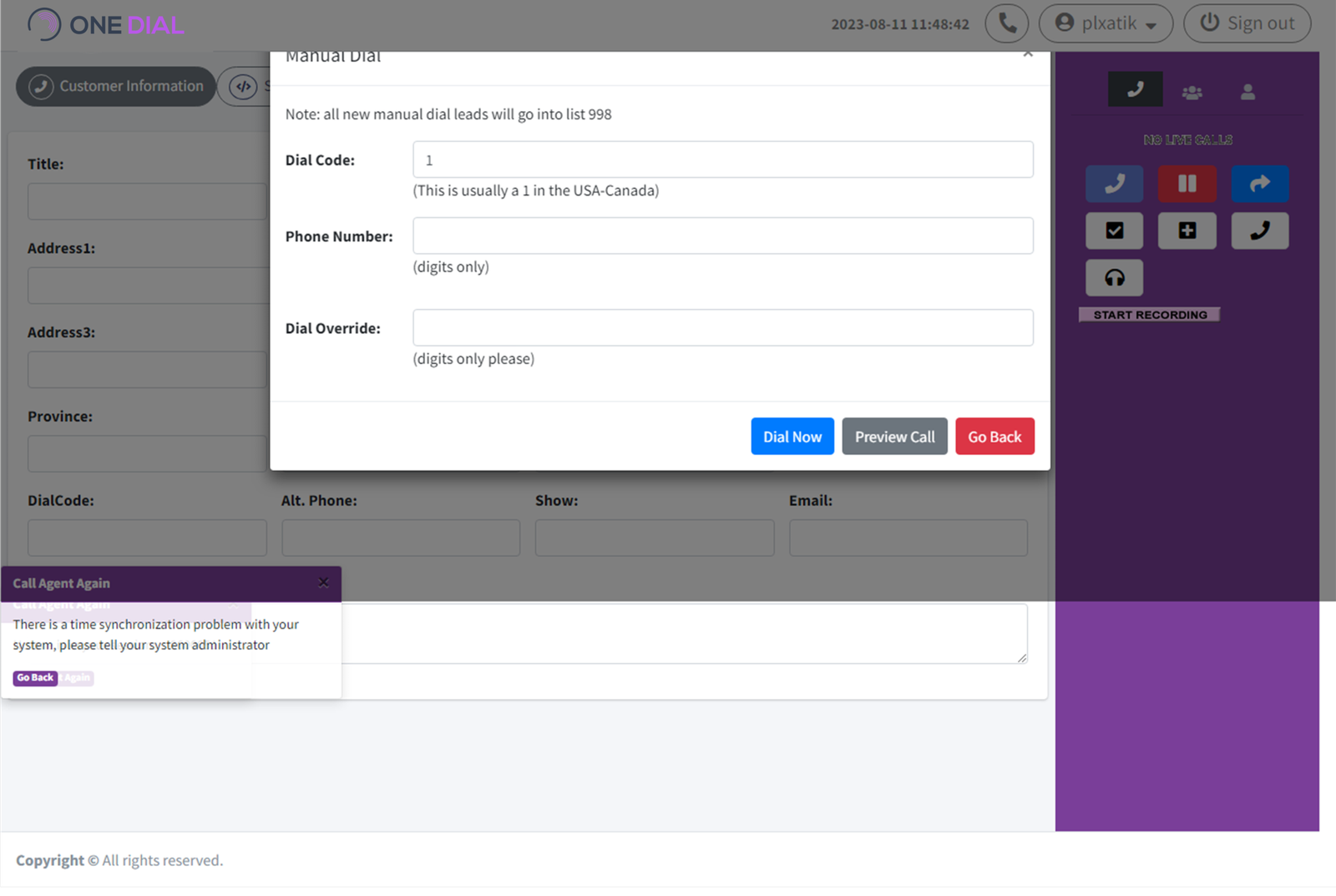1336x896 pixels.
Task: Click the headset icon button
Action: click(1114, 278)
